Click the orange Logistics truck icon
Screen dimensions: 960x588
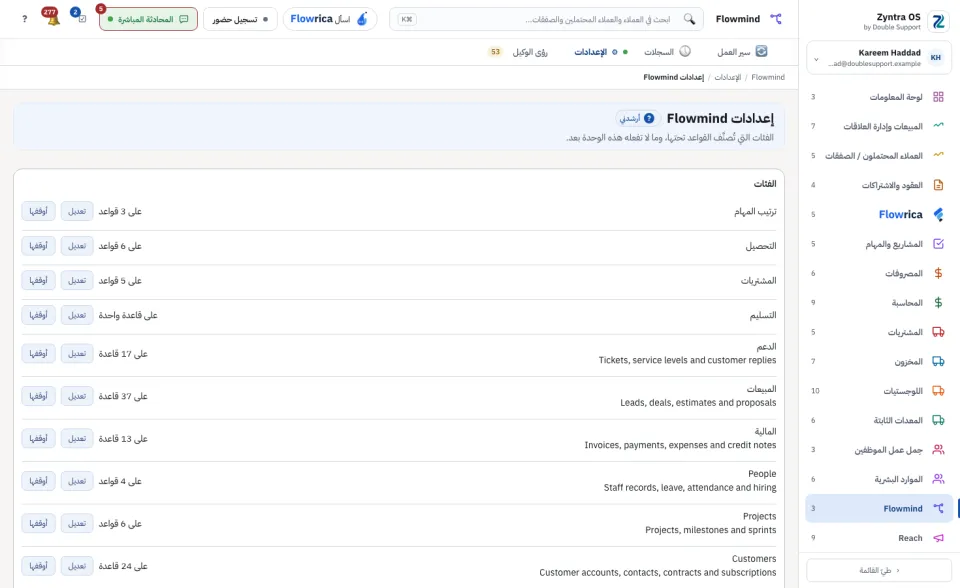(x=938, y=391)
